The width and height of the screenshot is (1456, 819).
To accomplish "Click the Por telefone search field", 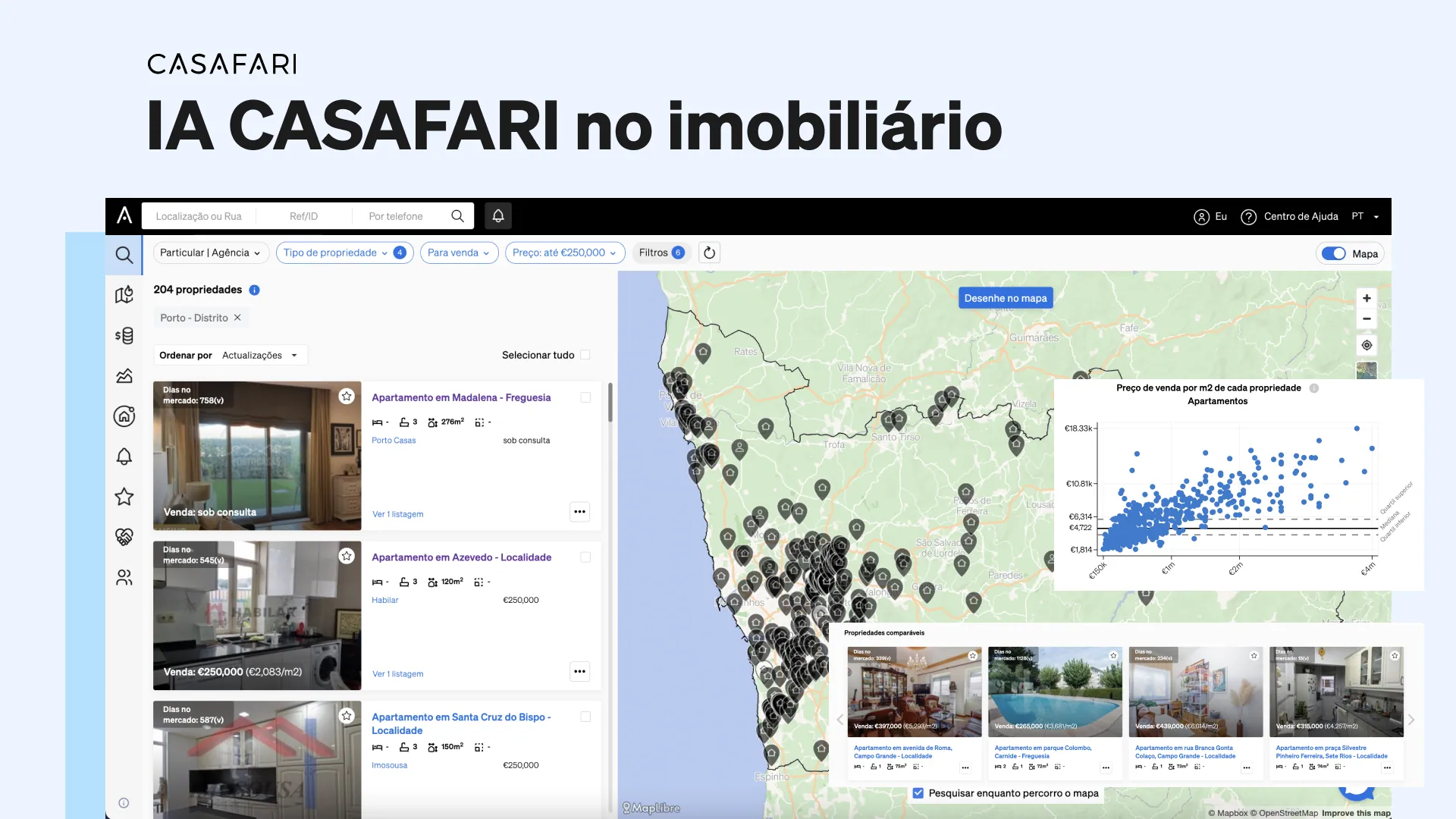I will (396, 216).
